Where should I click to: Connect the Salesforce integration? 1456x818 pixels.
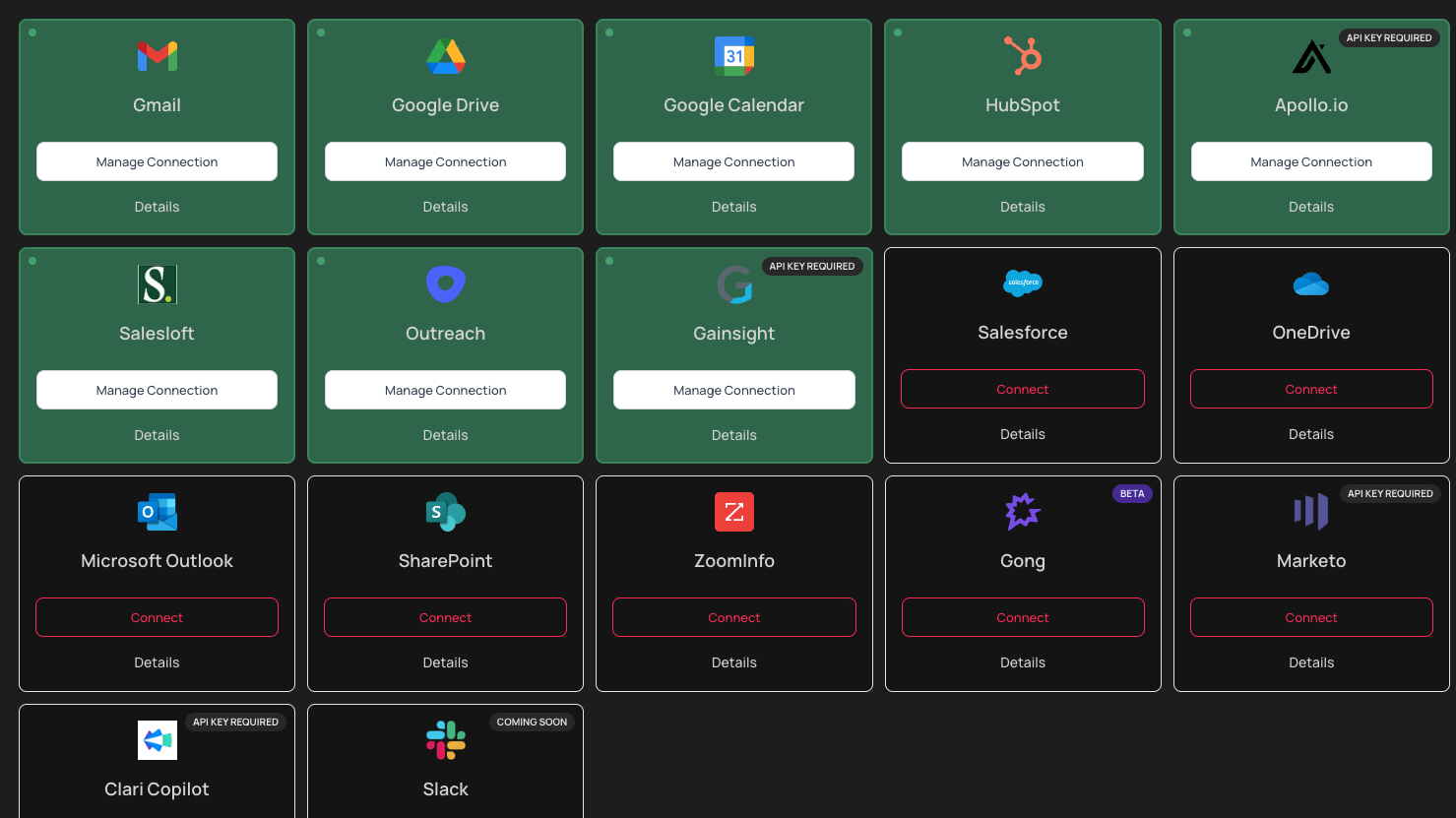click(x=1023, y=389)
